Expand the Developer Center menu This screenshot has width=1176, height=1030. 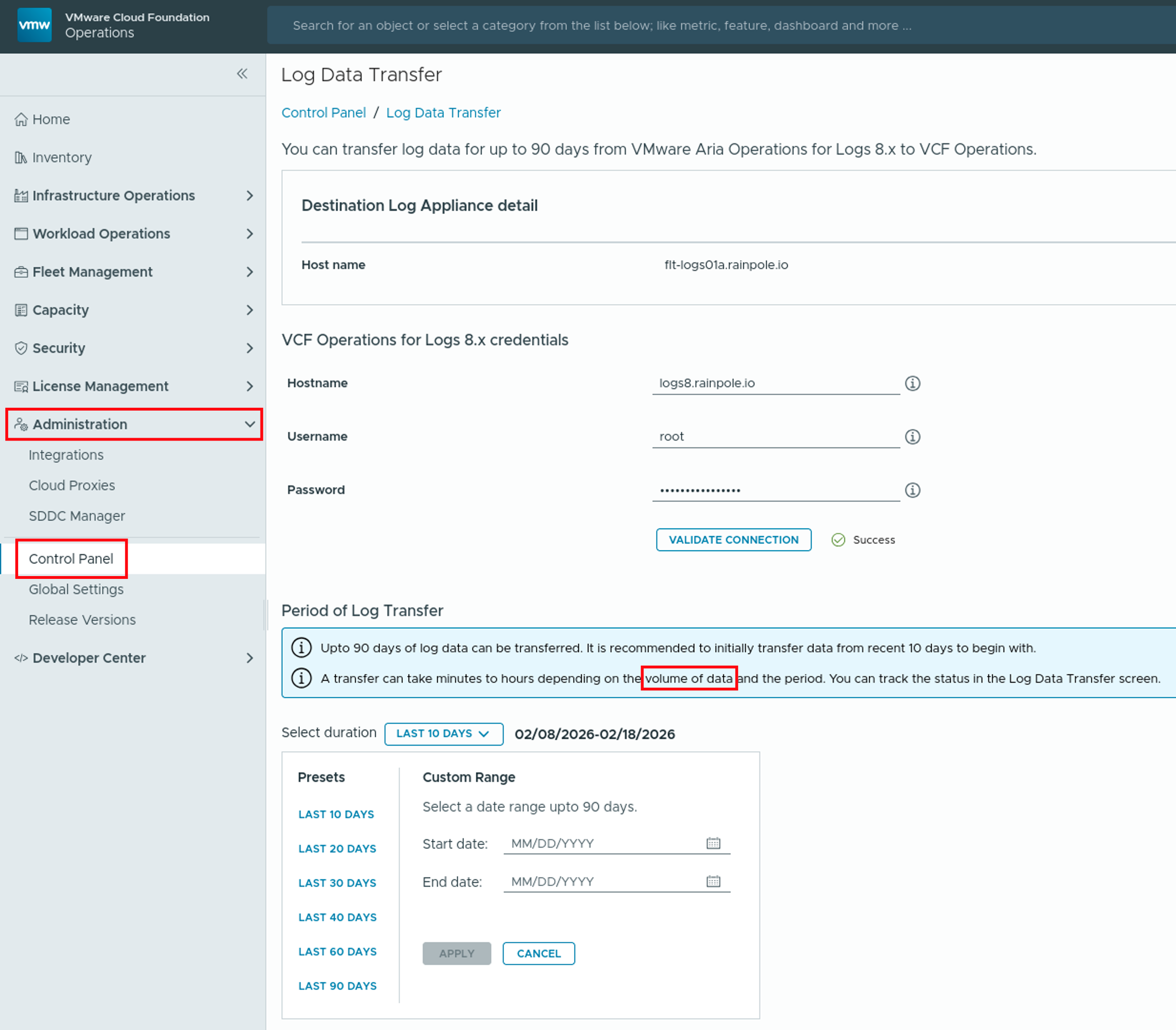[249, 658]
